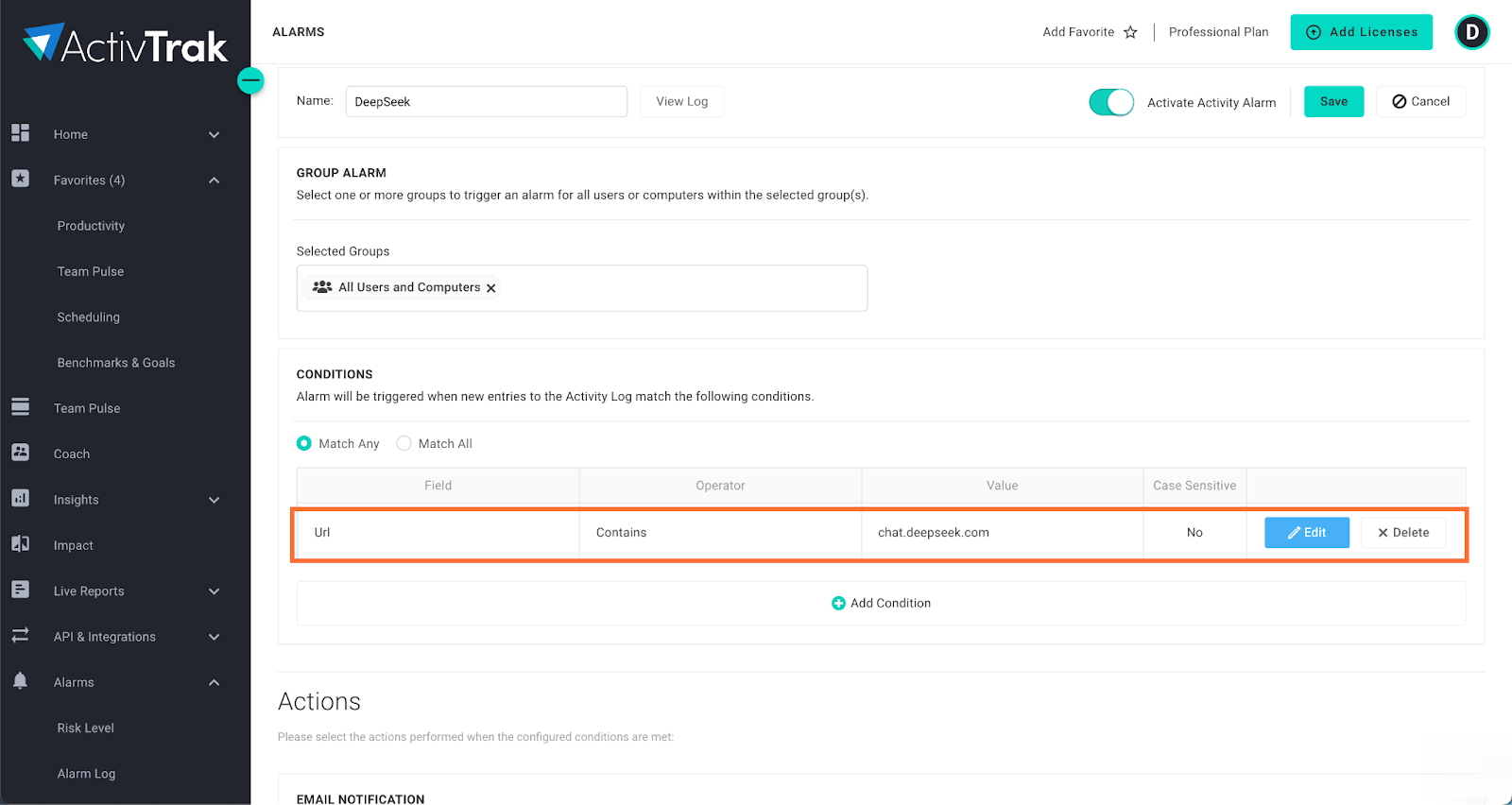Viewport: 1512px width, 805px height.
Task: Go to Impact in the sidebar
Action: 74,545
